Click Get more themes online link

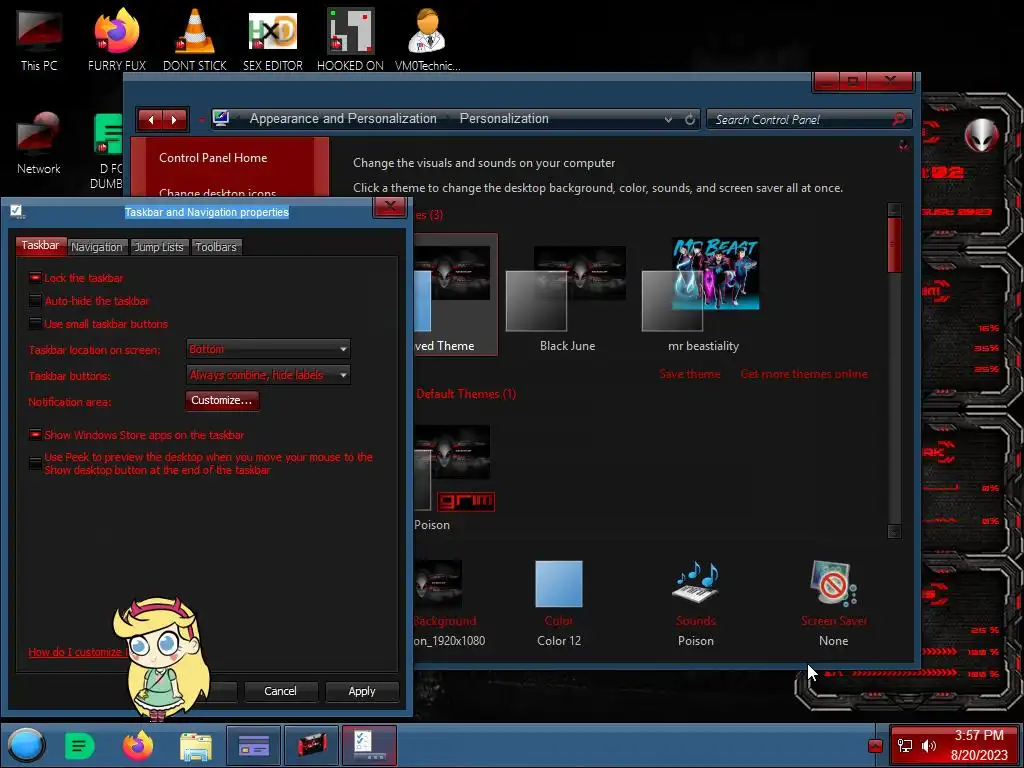(x=804, y=374)
